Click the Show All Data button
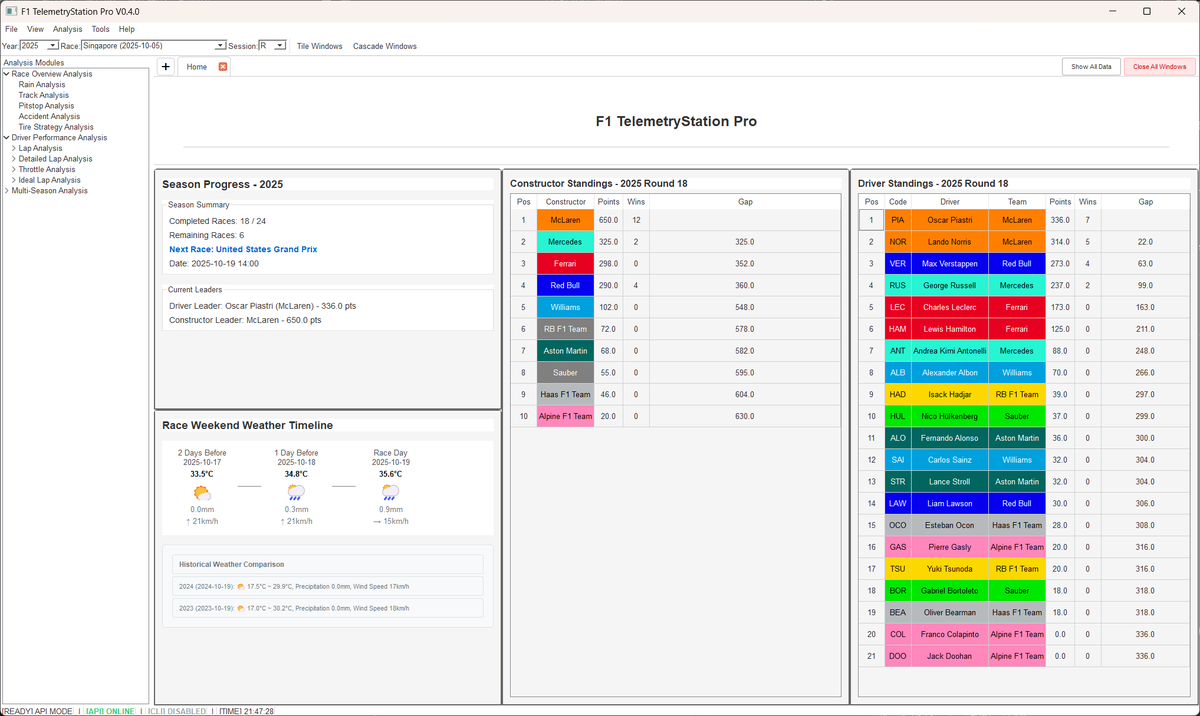 tap(1091, 67)
